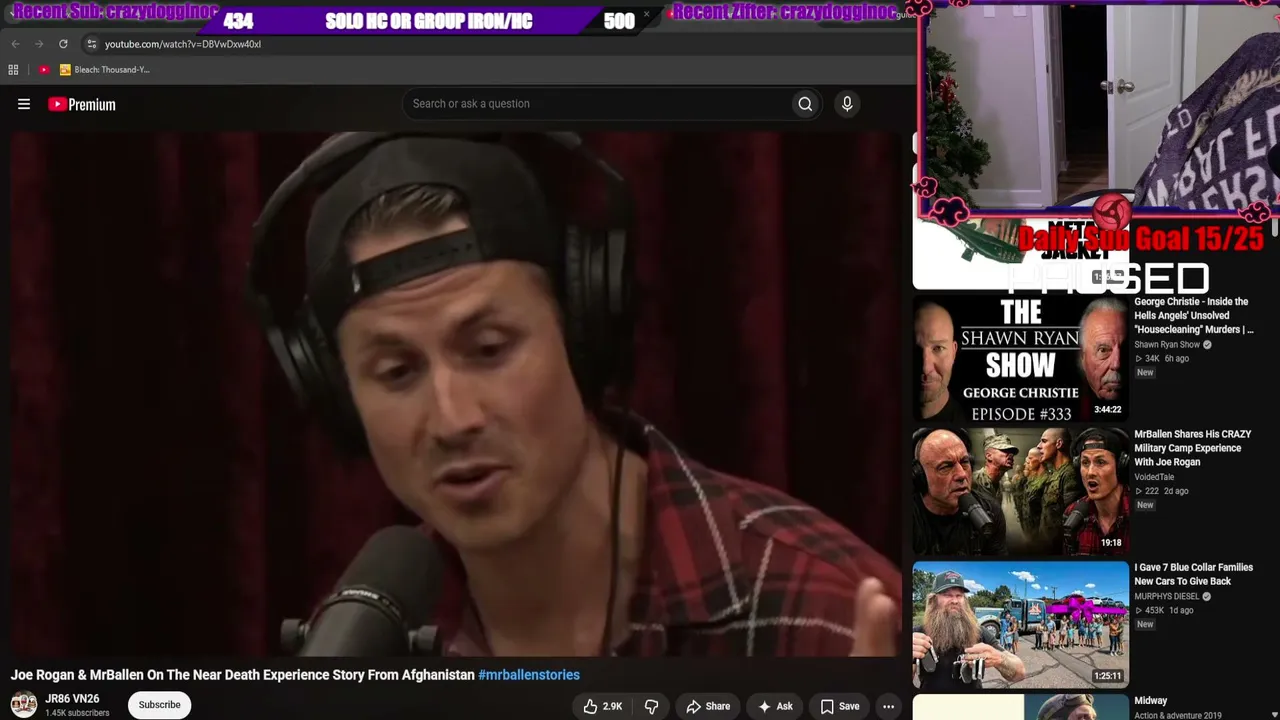This screenshot has height=720, width=1280.
Task: Subscribe to JR86 VN26 channel
Action: pos(159,705)
